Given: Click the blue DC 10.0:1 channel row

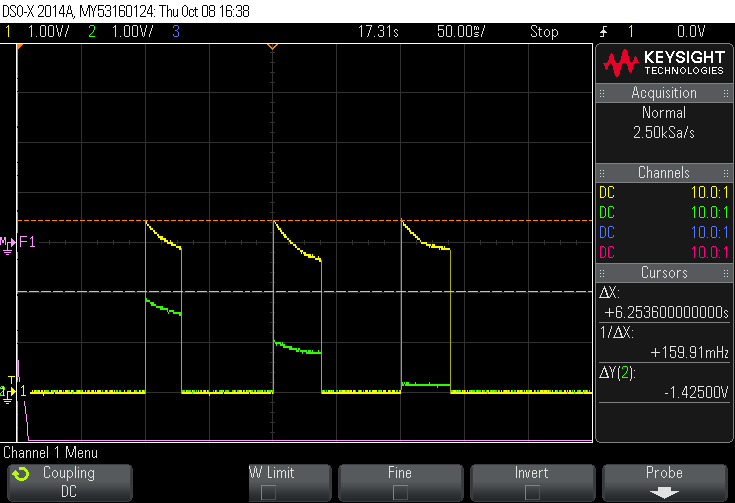Looking at the screenshot, I should pyautogui.click(x=664, y=233).
